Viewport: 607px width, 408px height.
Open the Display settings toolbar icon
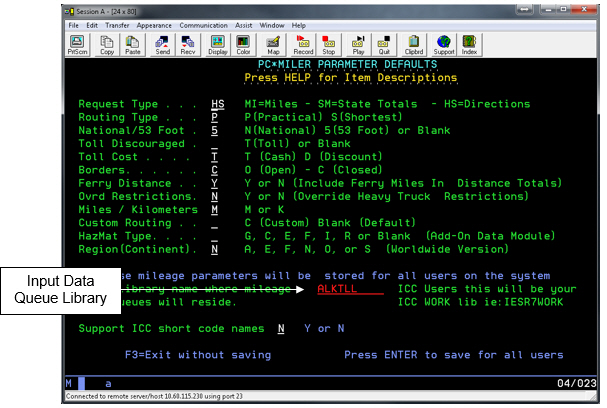218,45
